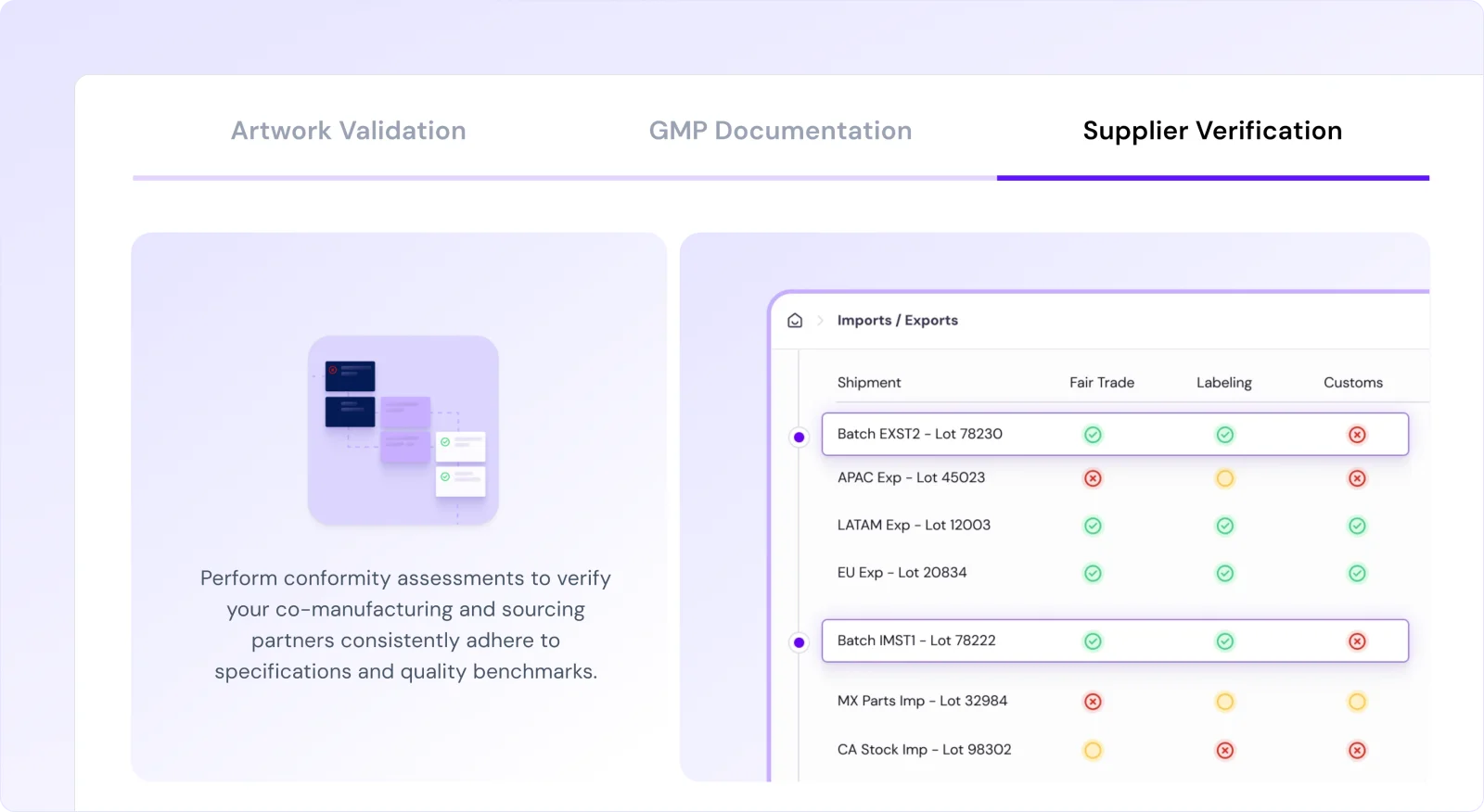The image size is (1484, 812).
Task: Click timeline dot for Batch EXST2
Action: click(799, 437)
